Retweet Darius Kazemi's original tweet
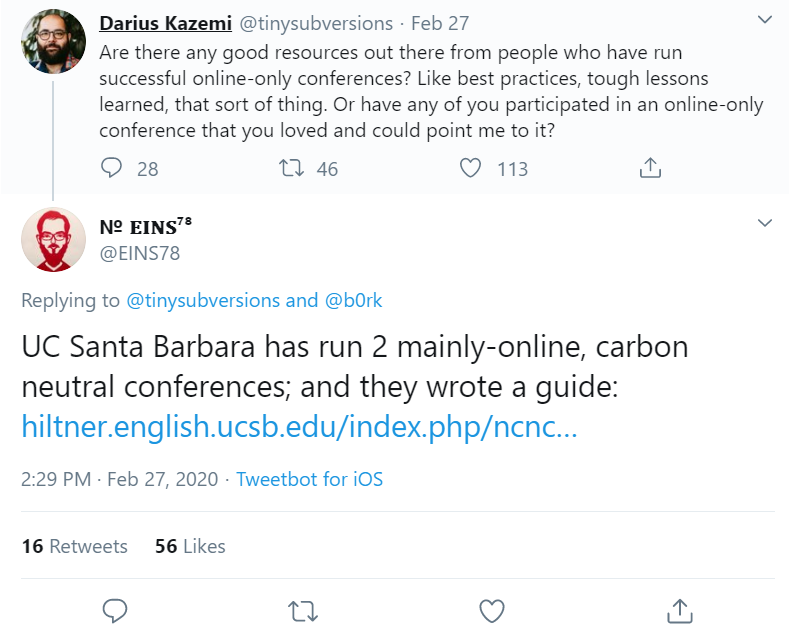Image resolution: width=789 pixels, height=637 pixels. pyautogui.click(x=291, y=168)
